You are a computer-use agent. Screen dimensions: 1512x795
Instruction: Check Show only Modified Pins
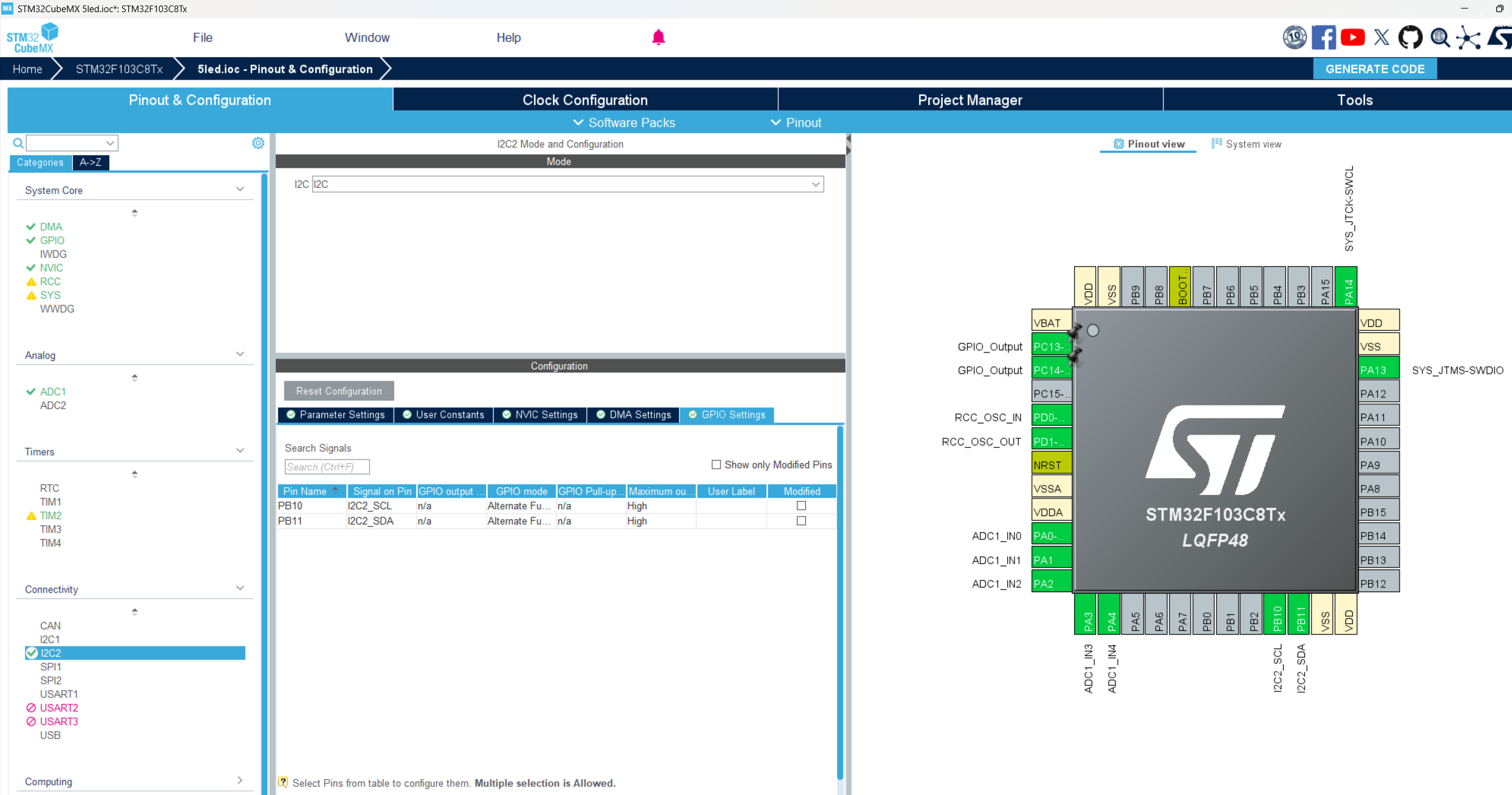click(x=716, y=464)
